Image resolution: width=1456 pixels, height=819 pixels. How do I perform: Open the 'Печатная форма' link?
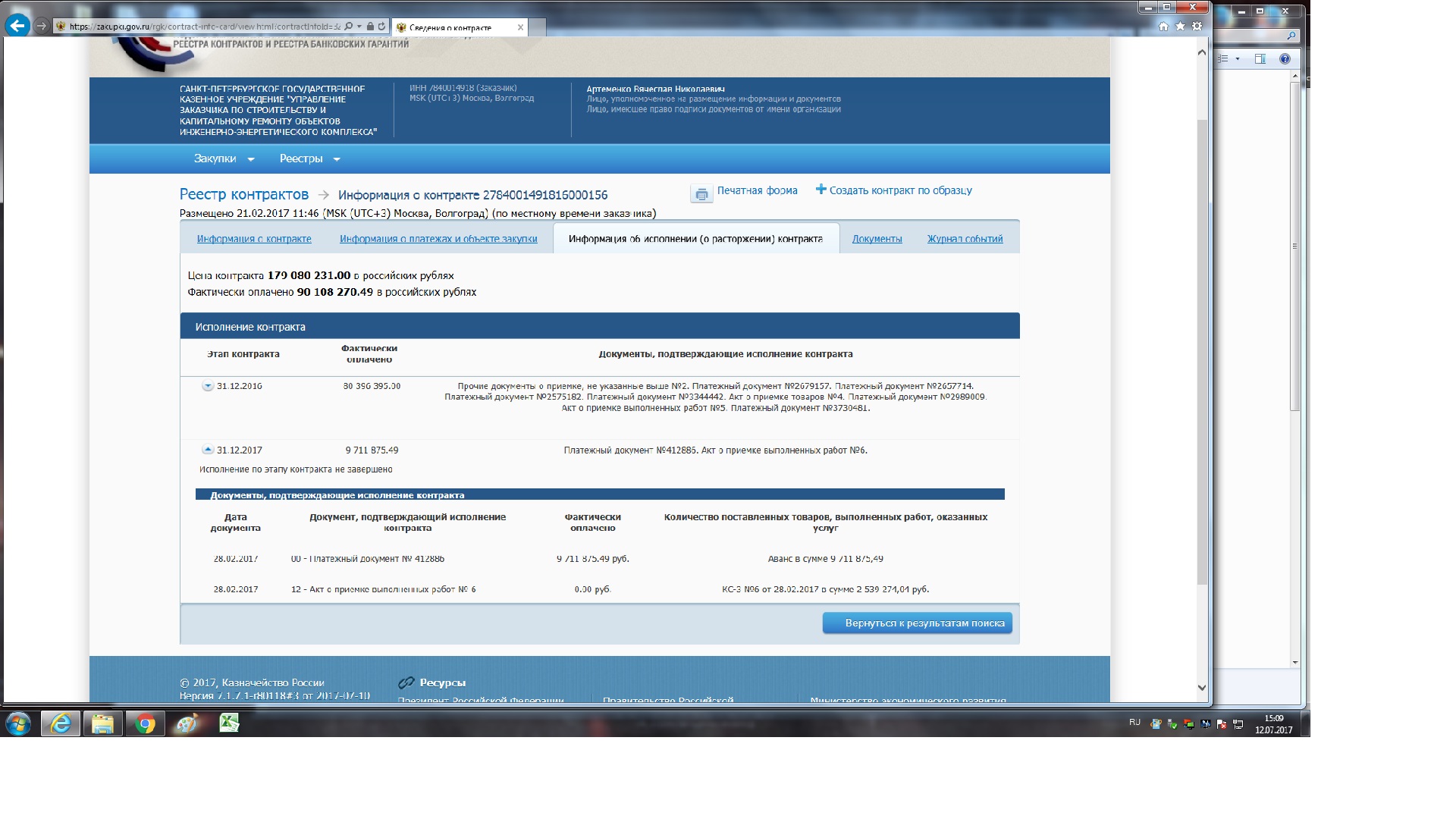(x=757, y=190)
